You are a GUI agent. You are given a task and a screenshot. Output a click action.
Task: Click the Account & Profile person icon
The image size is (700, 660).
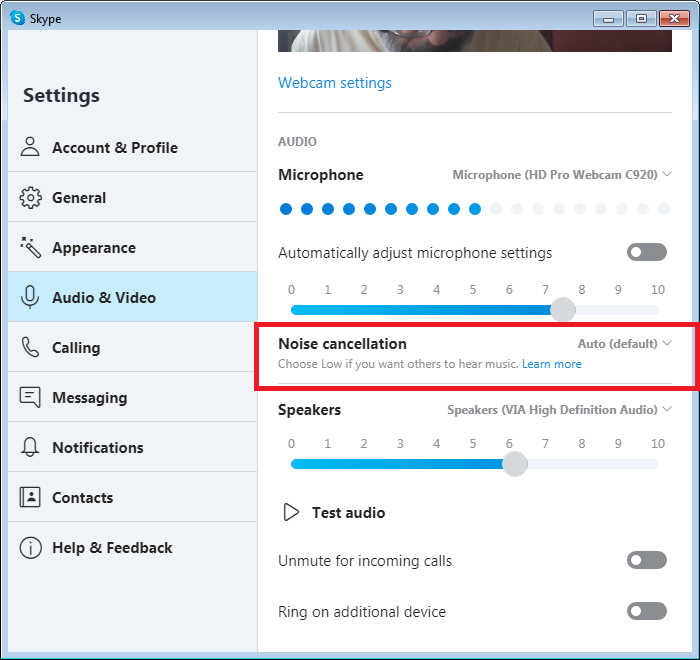coord(30,147)
